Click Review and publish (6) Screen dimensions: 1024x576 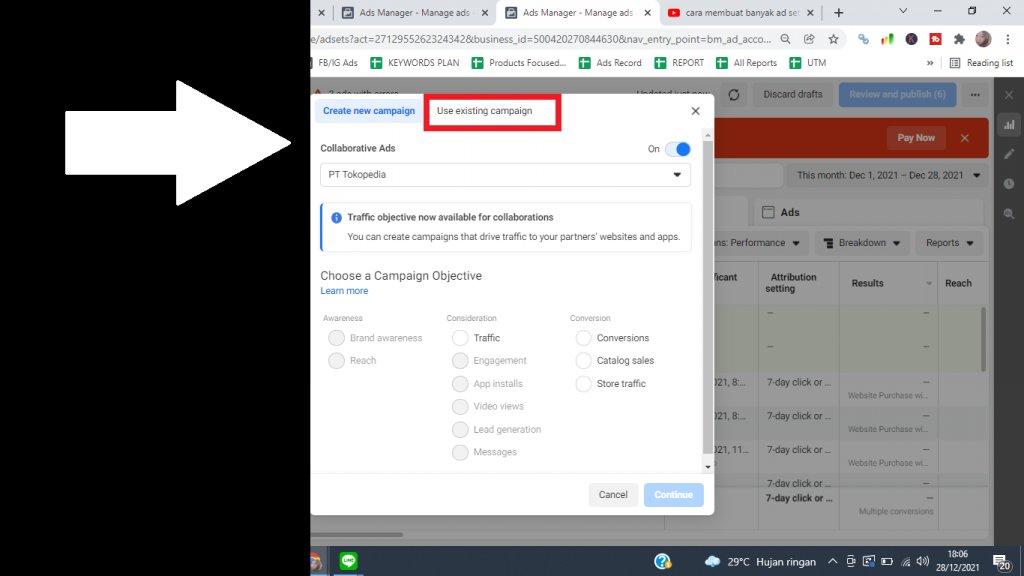897,95
